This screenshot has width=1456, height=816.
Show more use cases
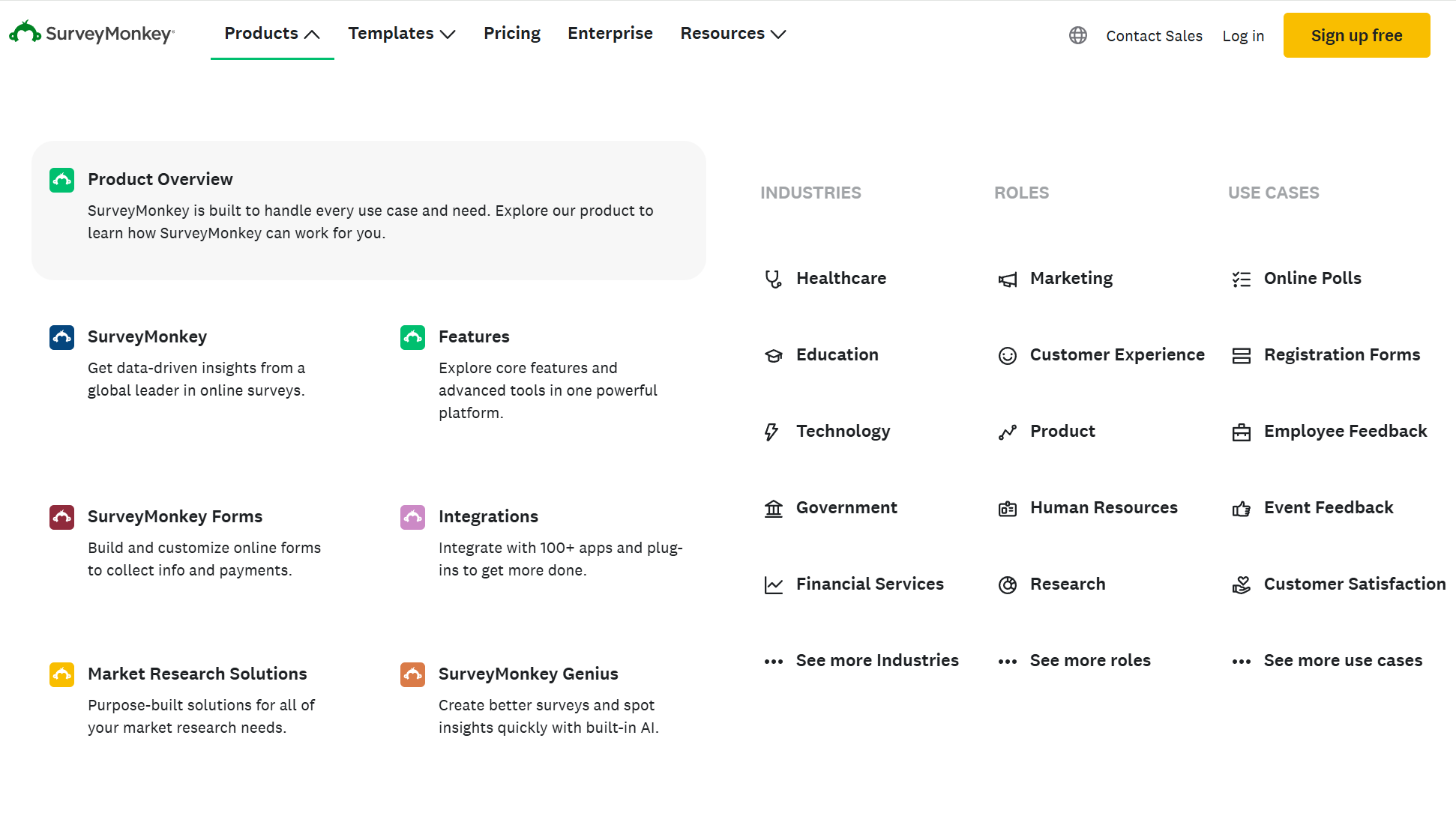1343,660
